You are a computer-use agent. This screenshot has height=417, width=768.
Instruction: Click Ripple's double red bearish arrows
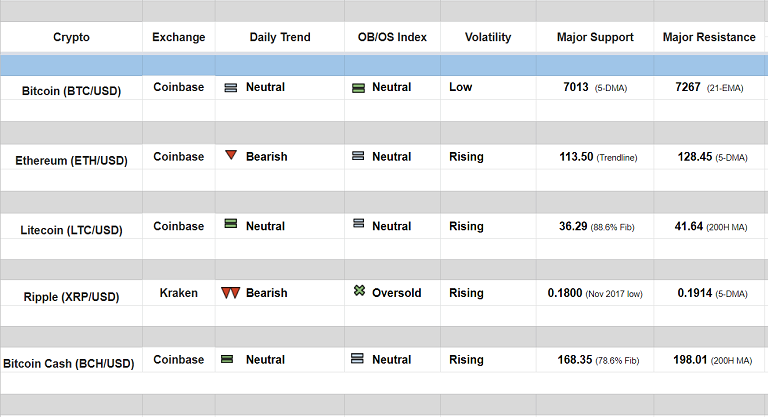pyautogui.click(x=230, y=293)
